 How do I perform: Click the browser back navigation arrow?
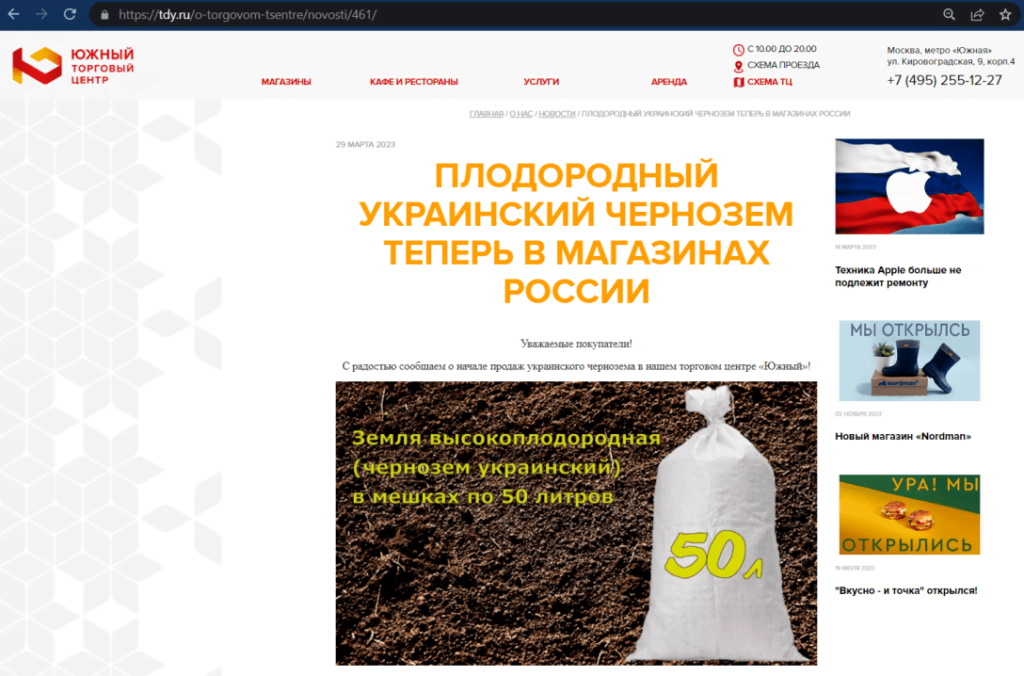[14, 14]
